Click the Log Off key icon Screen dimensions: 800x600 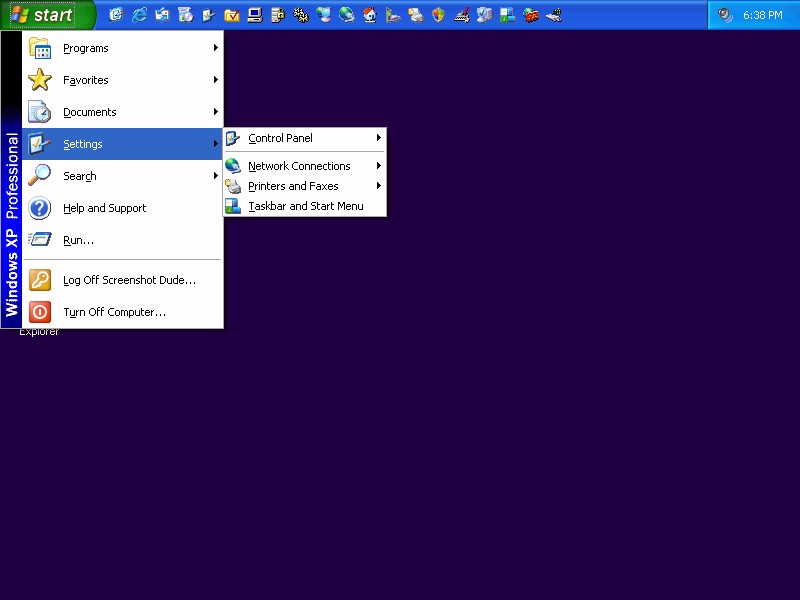coord(39,280)
